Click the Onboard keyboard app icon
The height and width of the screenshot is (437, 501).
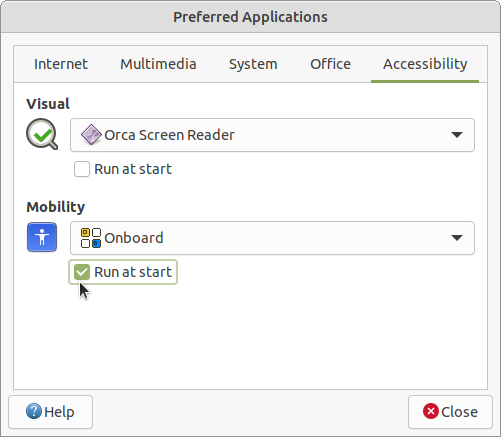coord(91,238)
